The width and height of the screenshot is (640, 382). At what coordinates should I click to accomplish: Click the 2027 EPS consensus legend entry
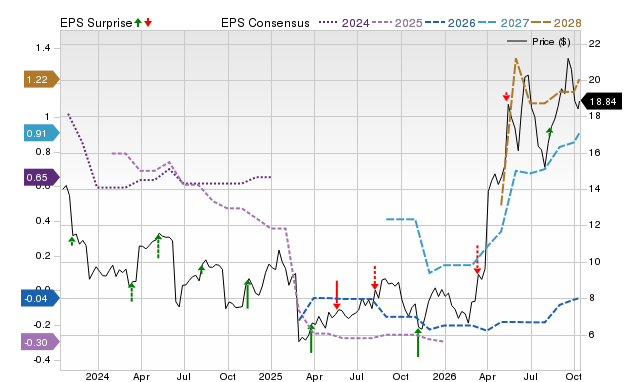(504, 23)
